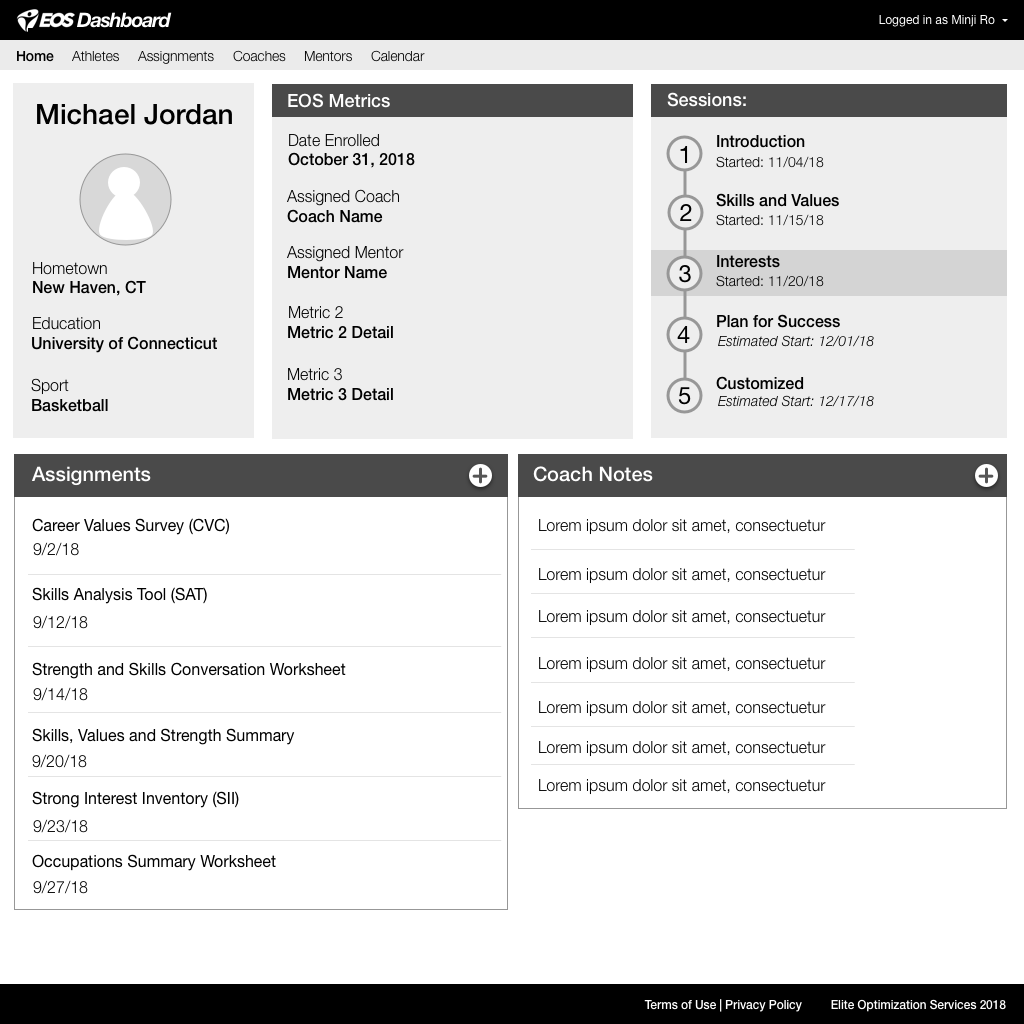The width and height of the screenshot is (1024, 1024).
Task: Open the Customized session
Action: pos(760,383)
